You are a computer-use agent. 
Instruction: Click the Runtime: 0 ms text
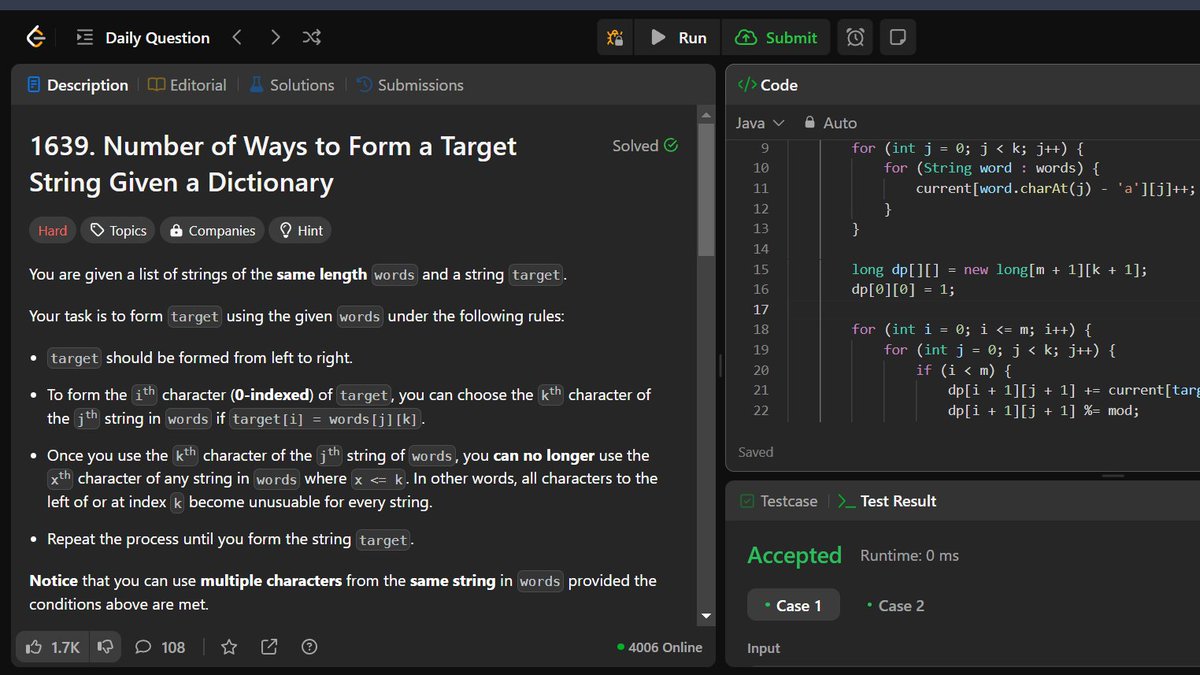909,555
